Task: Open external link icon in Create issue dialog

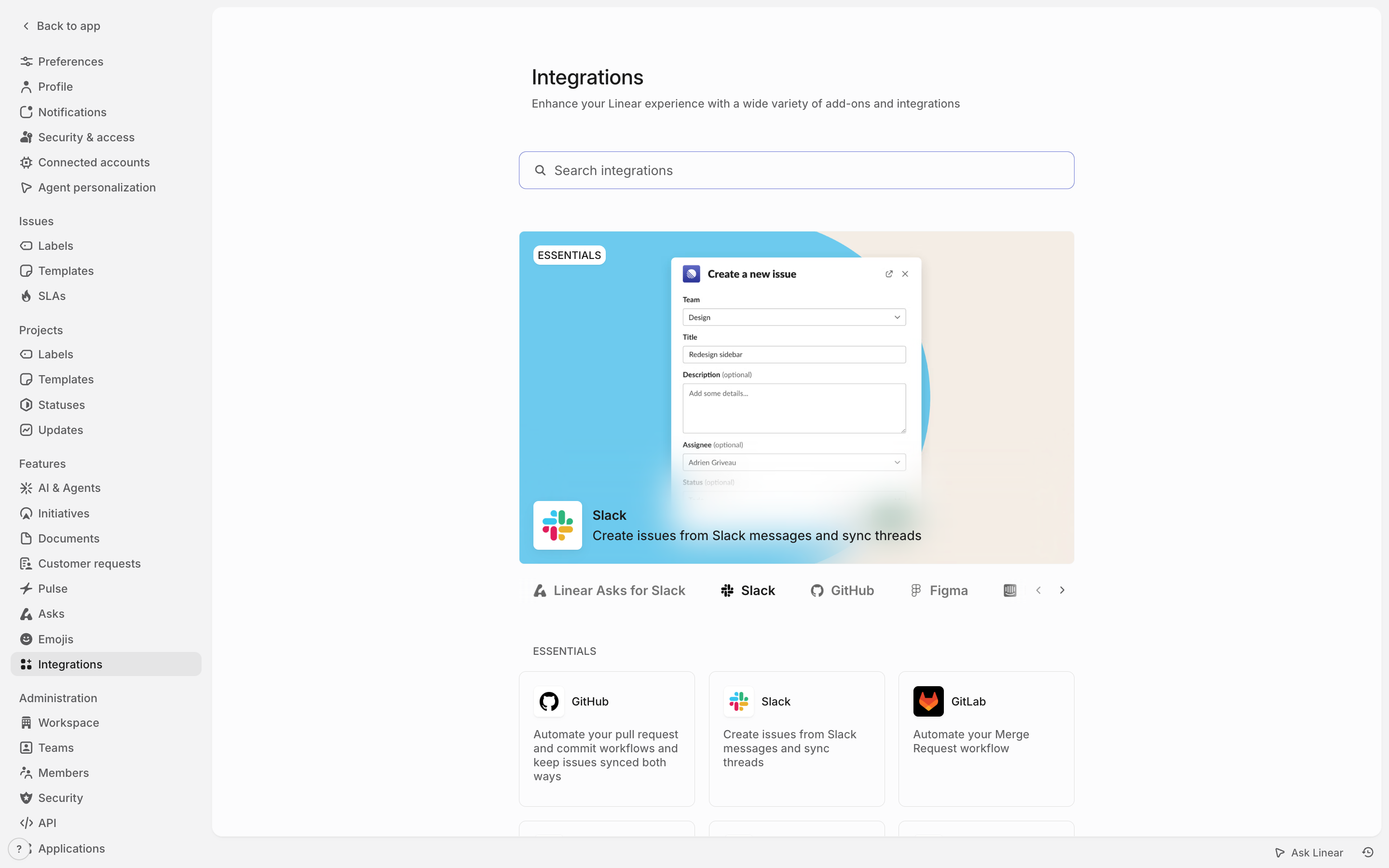Action: pos(888,274)
